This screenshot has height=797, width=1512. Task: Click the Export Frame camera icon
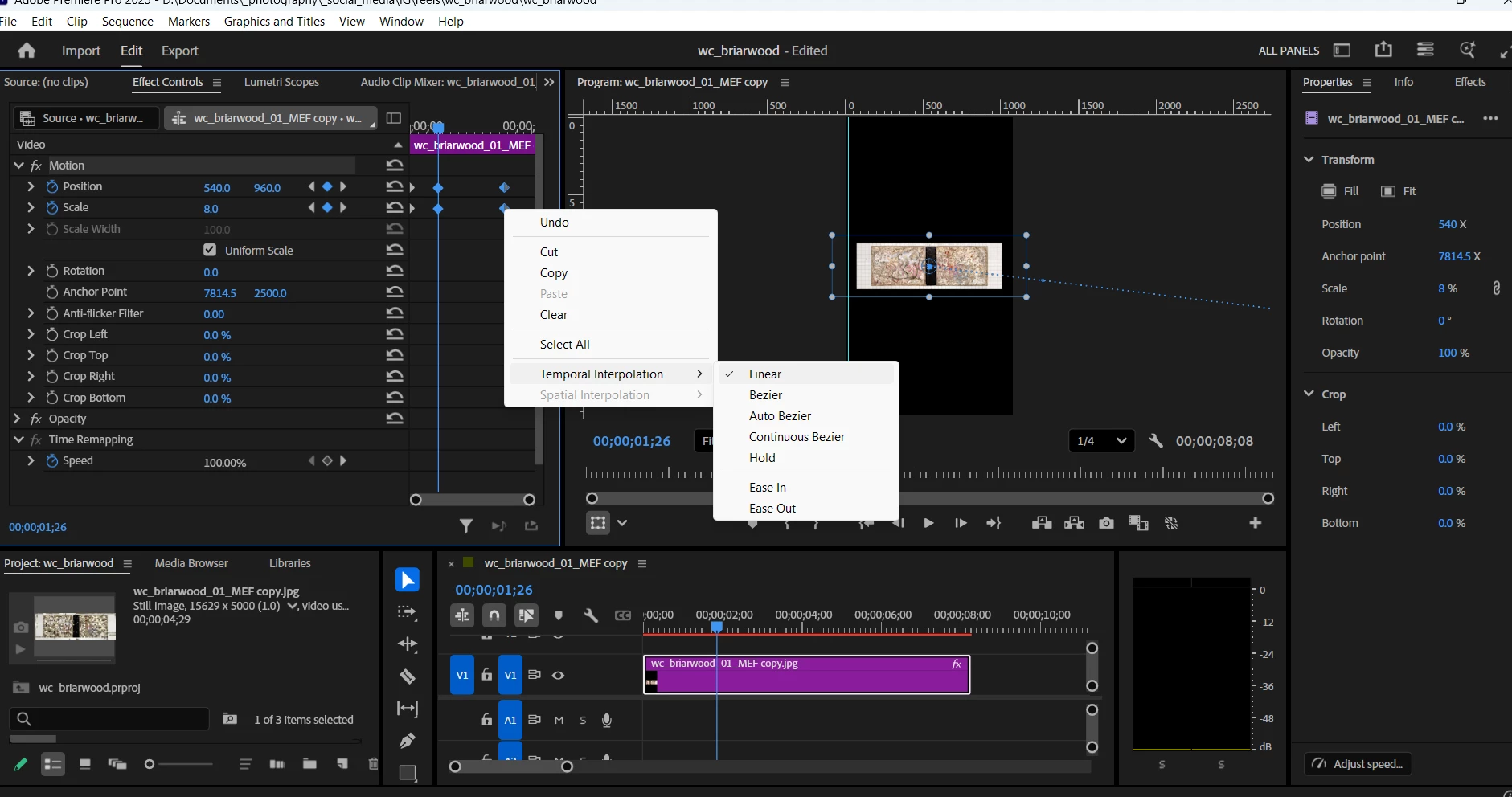(x=1107, y=523)
